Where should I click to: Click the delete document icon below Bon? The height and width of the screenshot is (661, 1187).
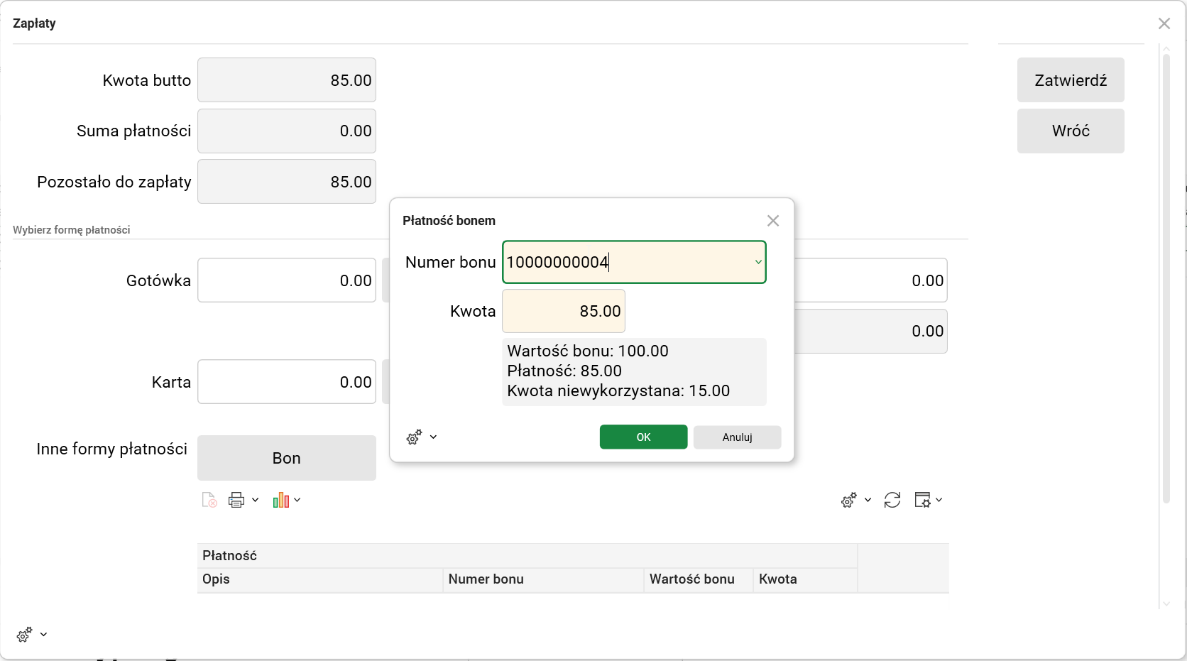pyautogui.click(x=208, y=500)
